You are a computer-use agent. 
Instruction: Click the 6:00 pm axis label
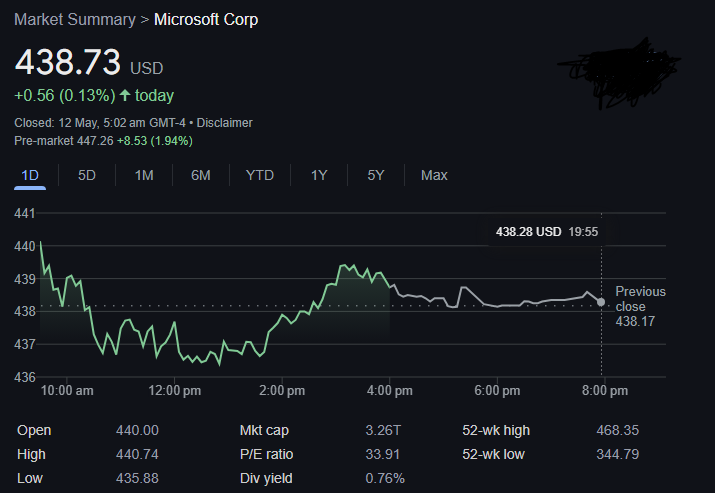point(497,391)
